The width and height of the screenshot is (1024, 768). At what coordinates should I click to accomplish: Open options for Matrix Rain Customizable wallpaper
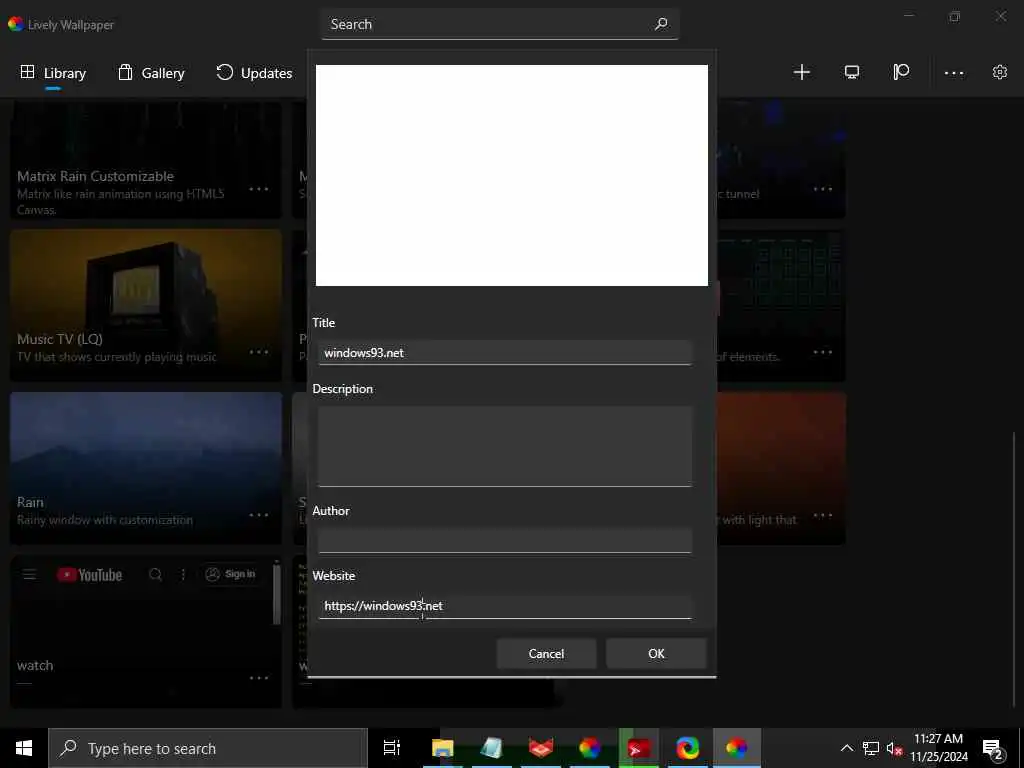[259, 189]
